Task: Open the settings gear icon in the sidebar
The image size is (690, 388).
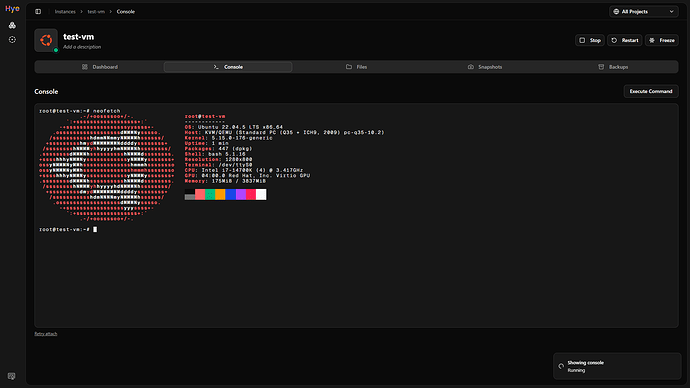Action: [x=12, y=40]
